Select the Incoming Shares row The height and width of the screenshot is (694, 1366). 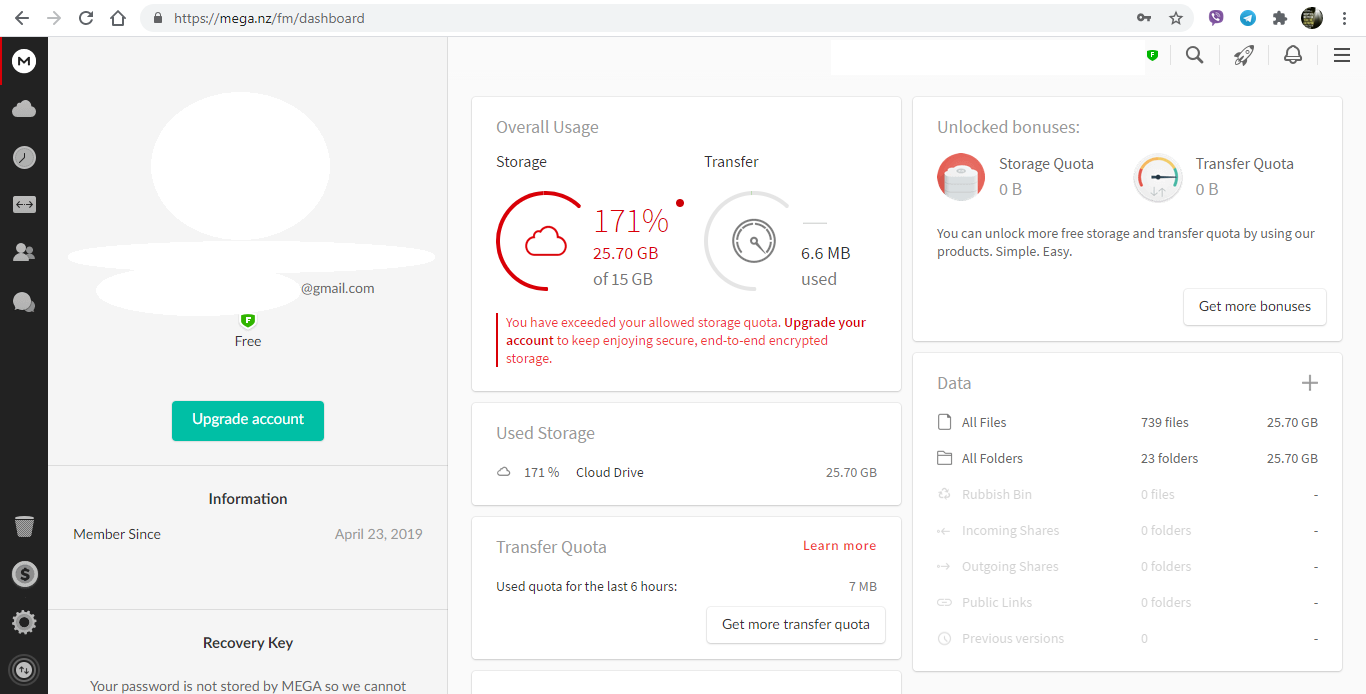1127,530
